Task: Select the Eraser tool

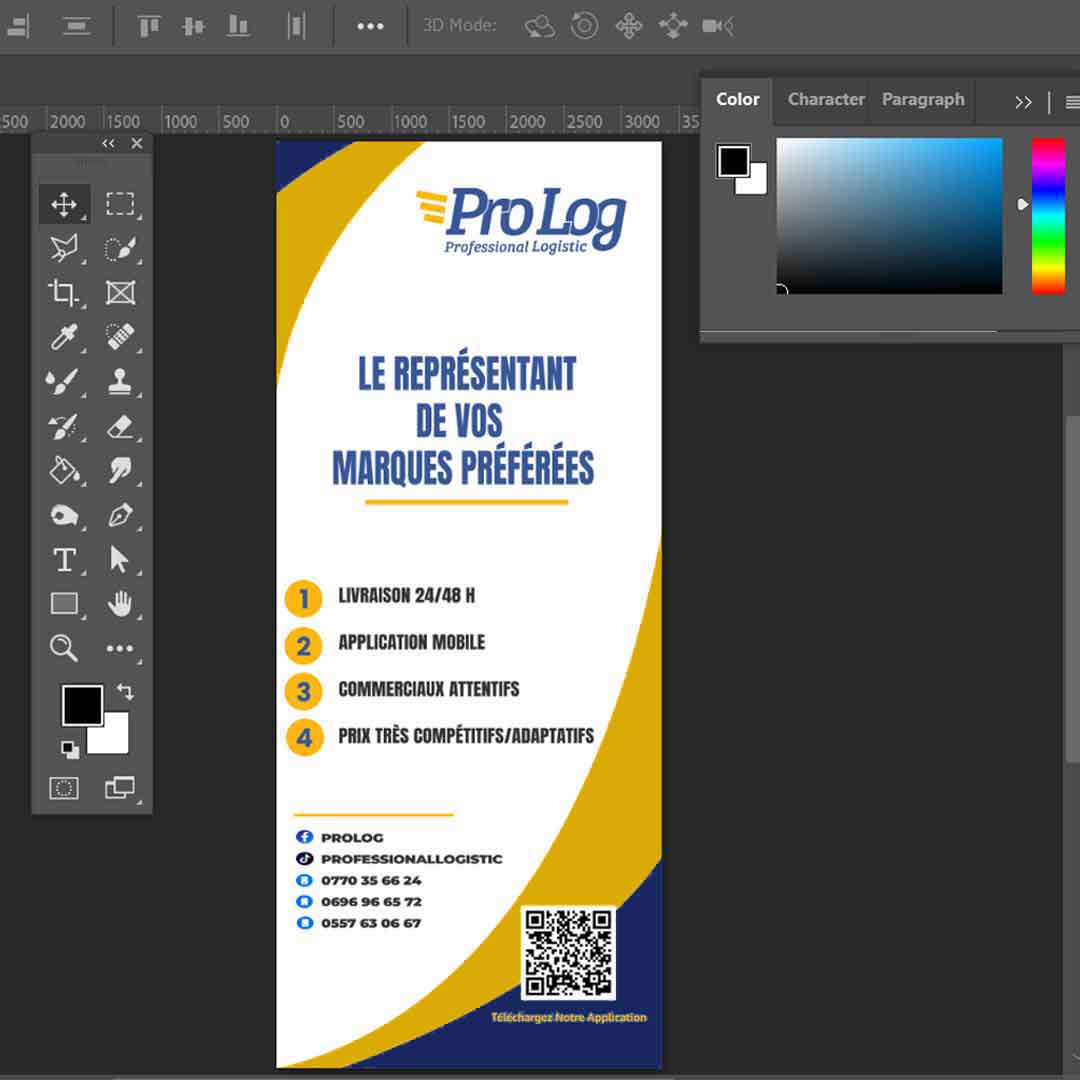Action: (120, 427)
